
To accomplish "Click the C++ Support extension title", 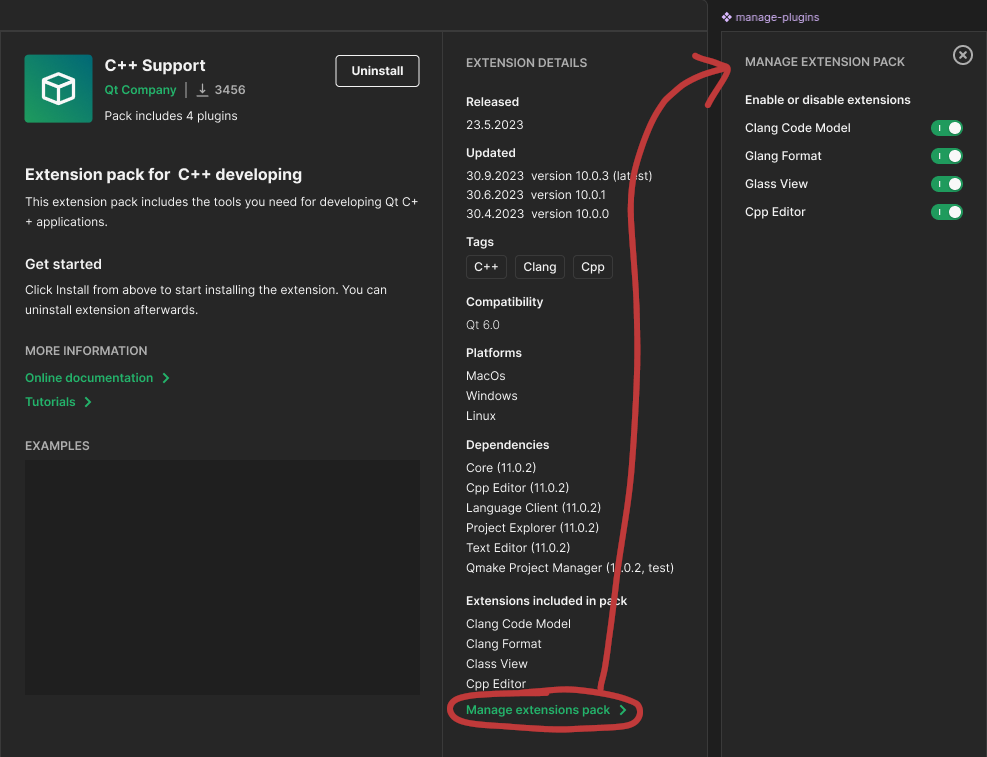I will 155,65.
